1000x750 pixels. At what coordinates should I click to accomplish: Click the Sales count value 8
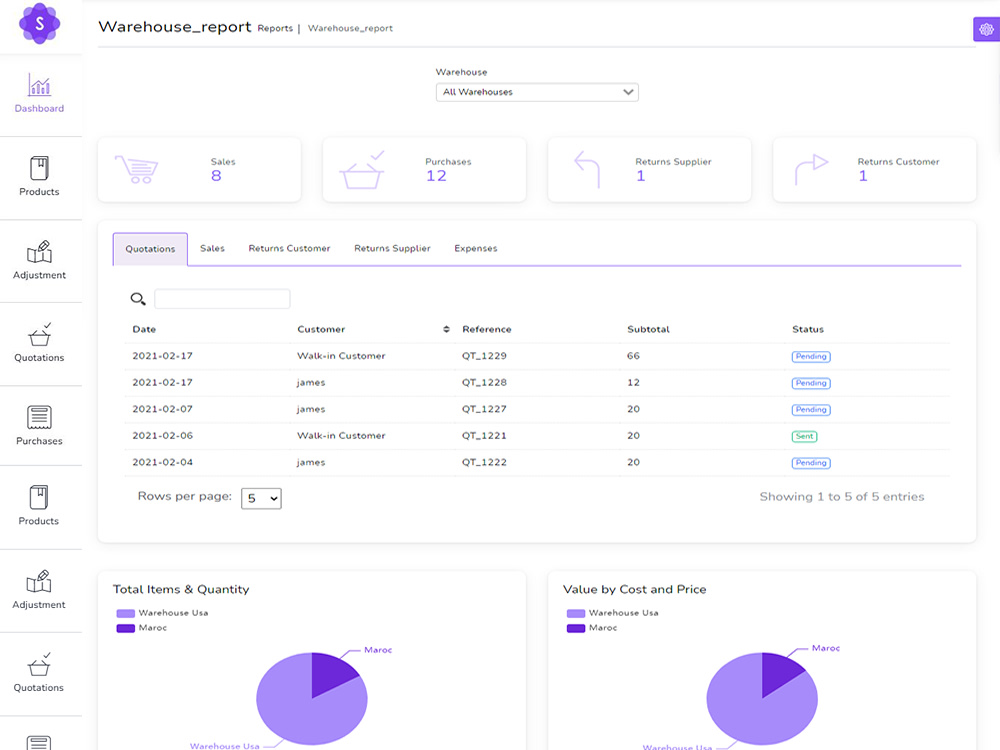[x=216, y=176]
